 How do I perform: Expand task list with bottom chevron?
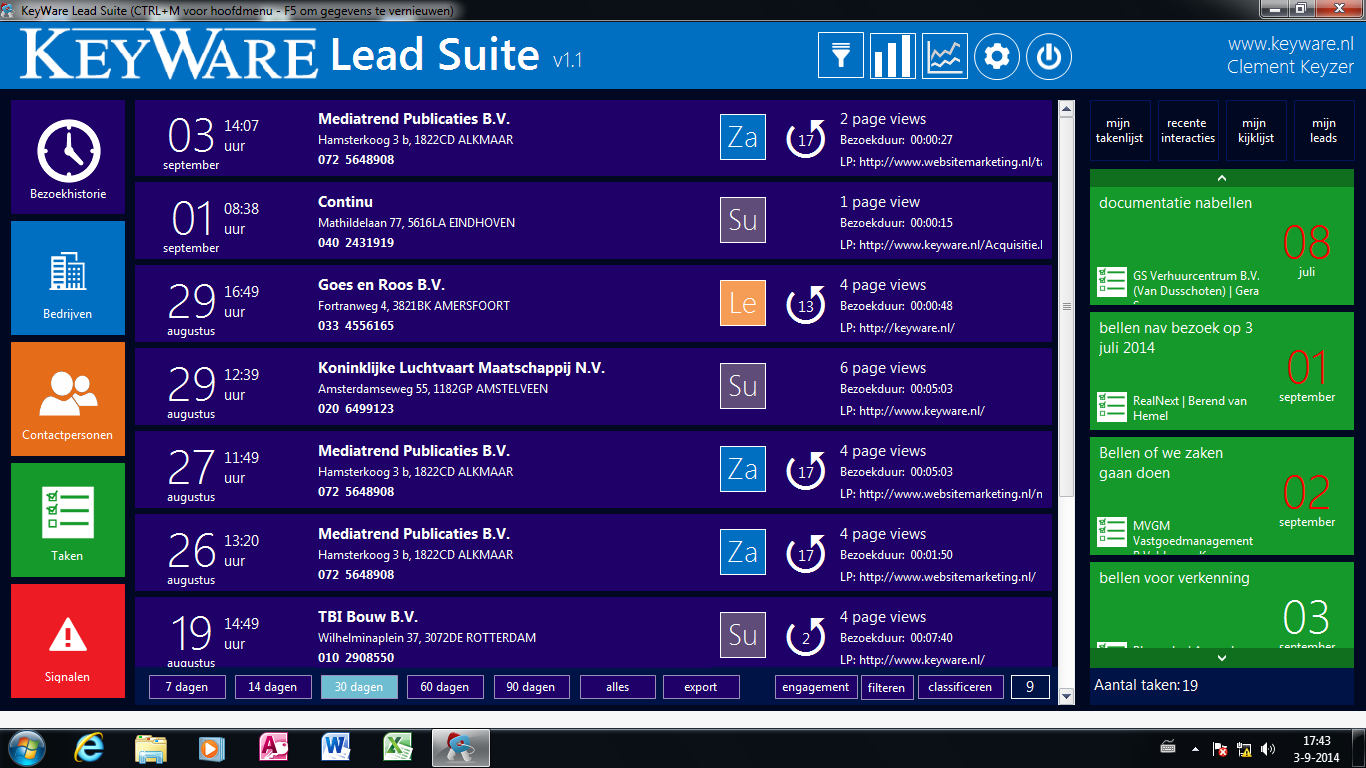pos(1221,658)
